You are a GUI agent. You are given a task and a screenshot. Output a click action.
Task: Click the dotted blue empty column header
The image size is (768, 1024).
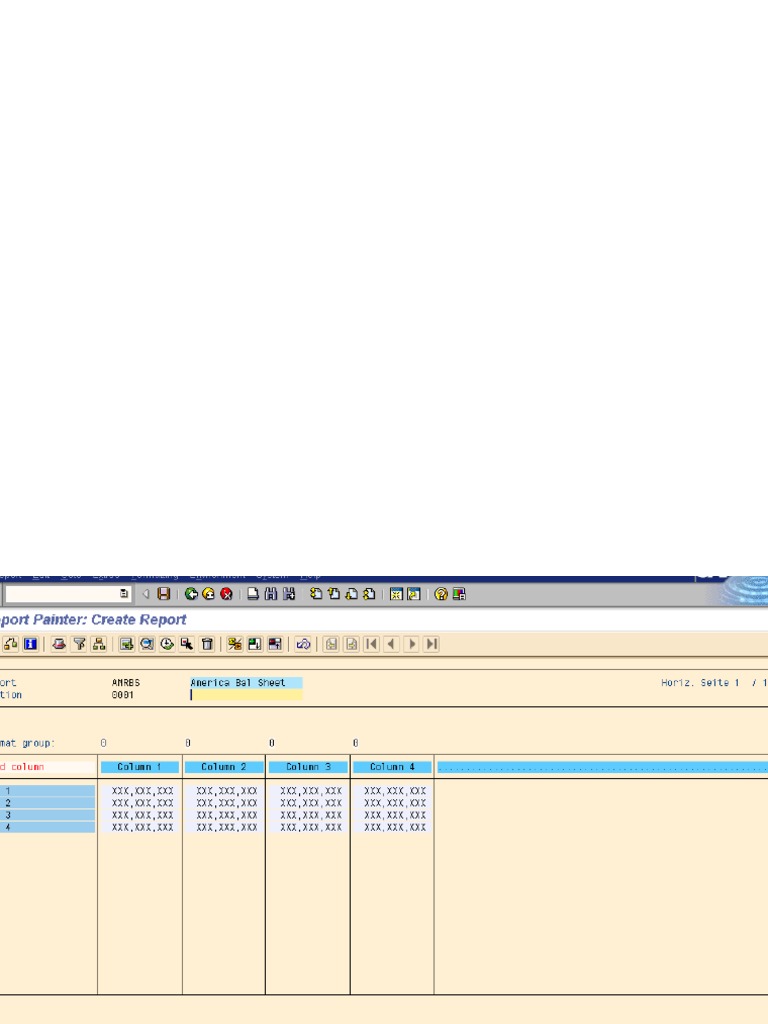click(602, 767)
